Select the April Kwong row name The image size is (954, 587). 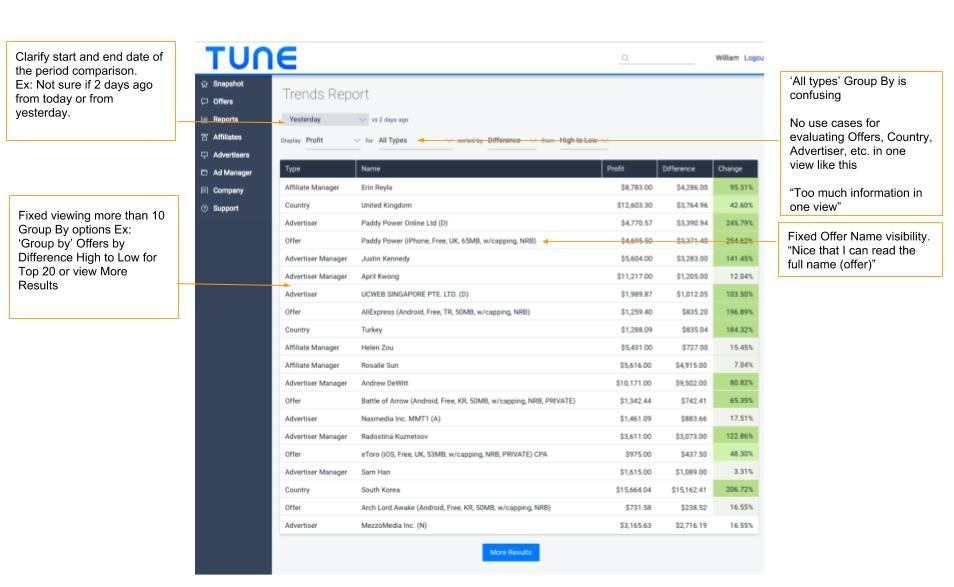tap(380, 276)
